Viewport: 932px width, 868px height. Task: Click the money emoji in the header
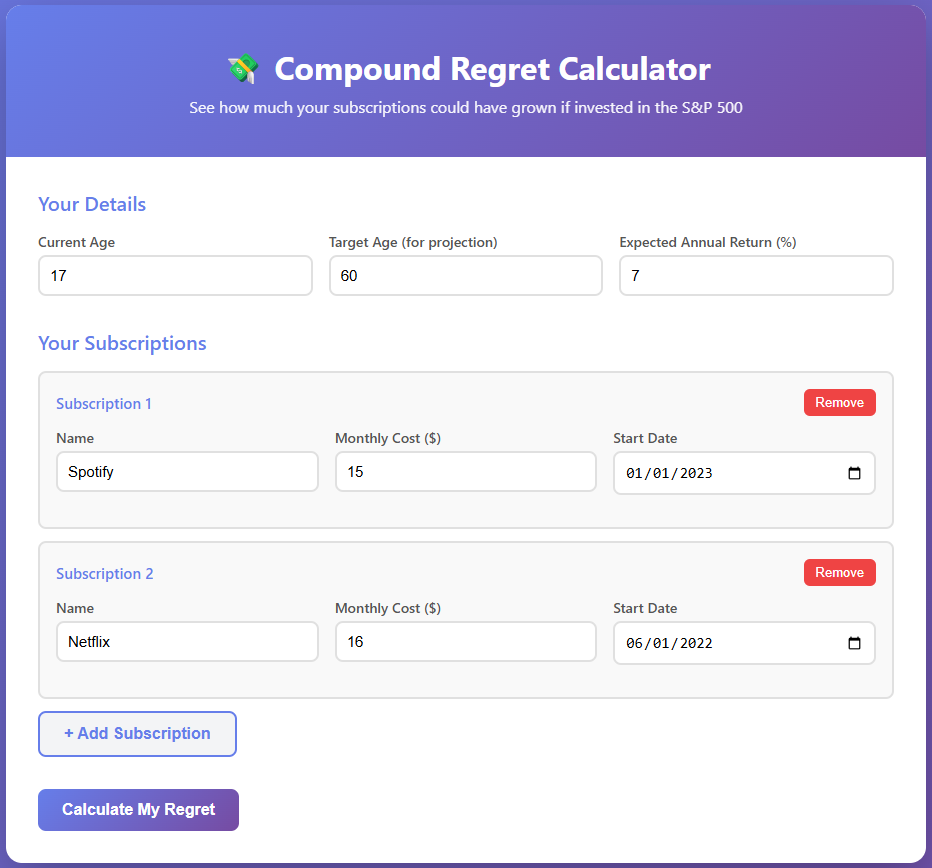[x=242, y=69]
